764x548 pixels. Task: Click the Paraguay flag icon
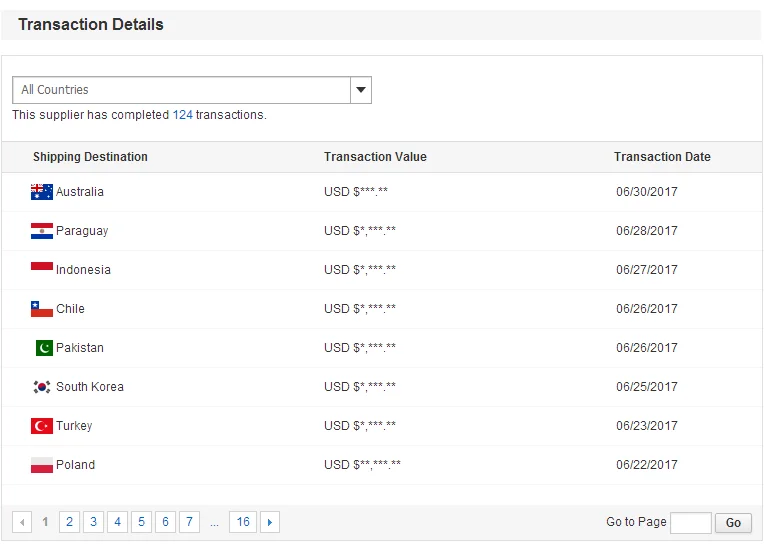tap(41, 231)
